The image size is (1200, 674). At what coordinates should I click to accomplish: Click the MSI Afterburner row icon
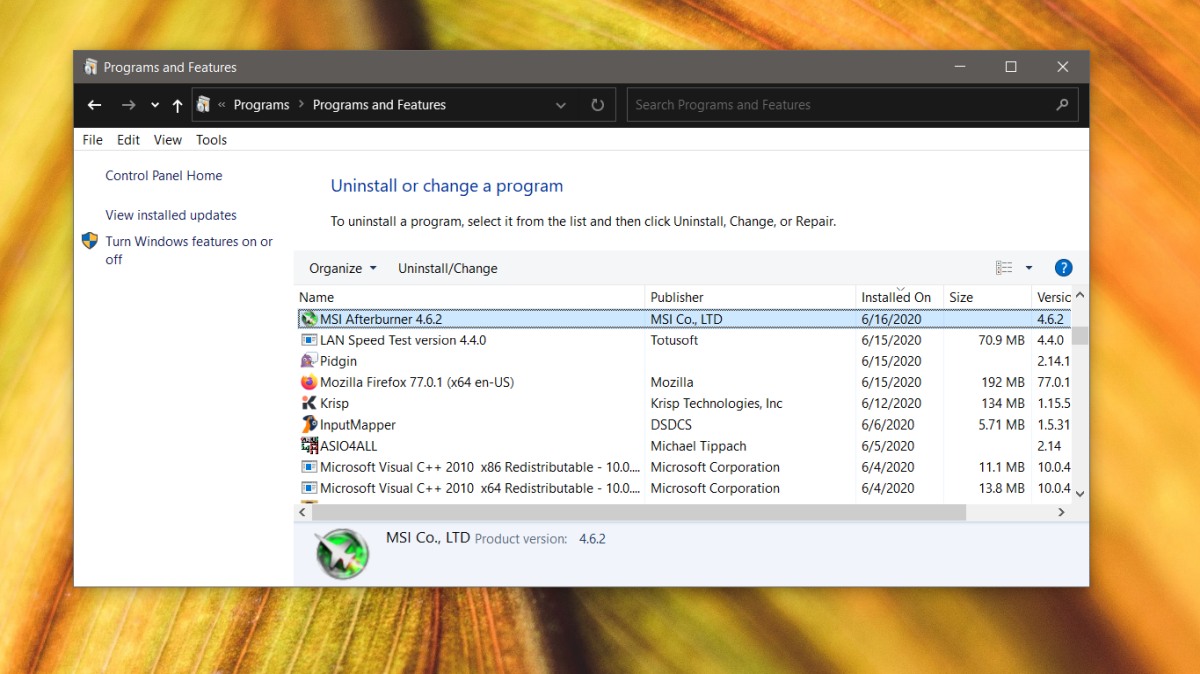309,319
